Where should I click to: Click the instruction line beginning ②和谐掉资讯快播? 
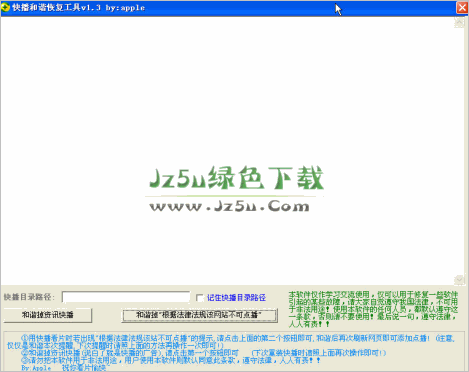[x=203, y=353]
